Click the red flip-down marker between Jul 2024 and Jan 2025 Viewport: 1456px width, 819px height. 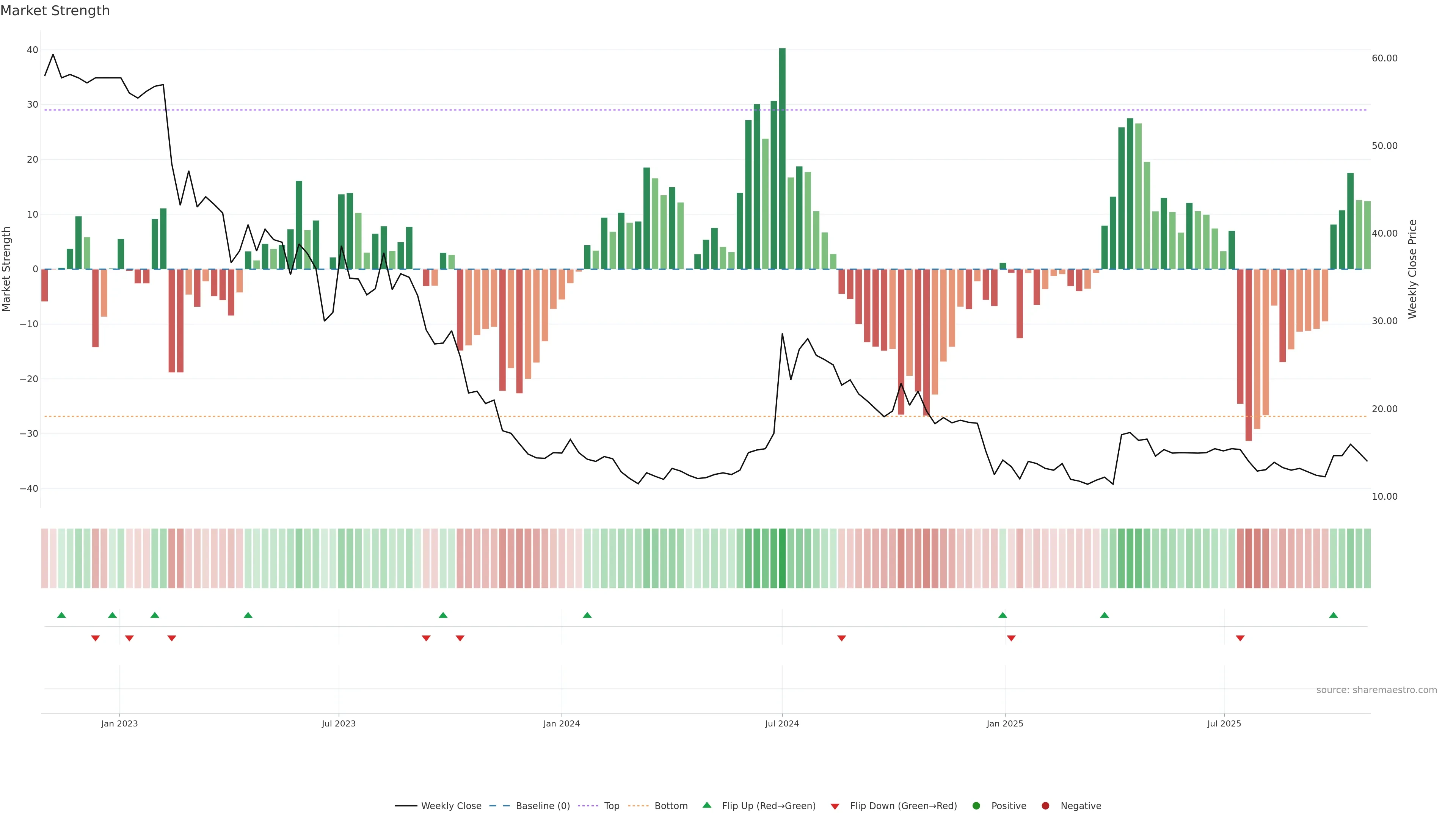click(x=842, y=638)
